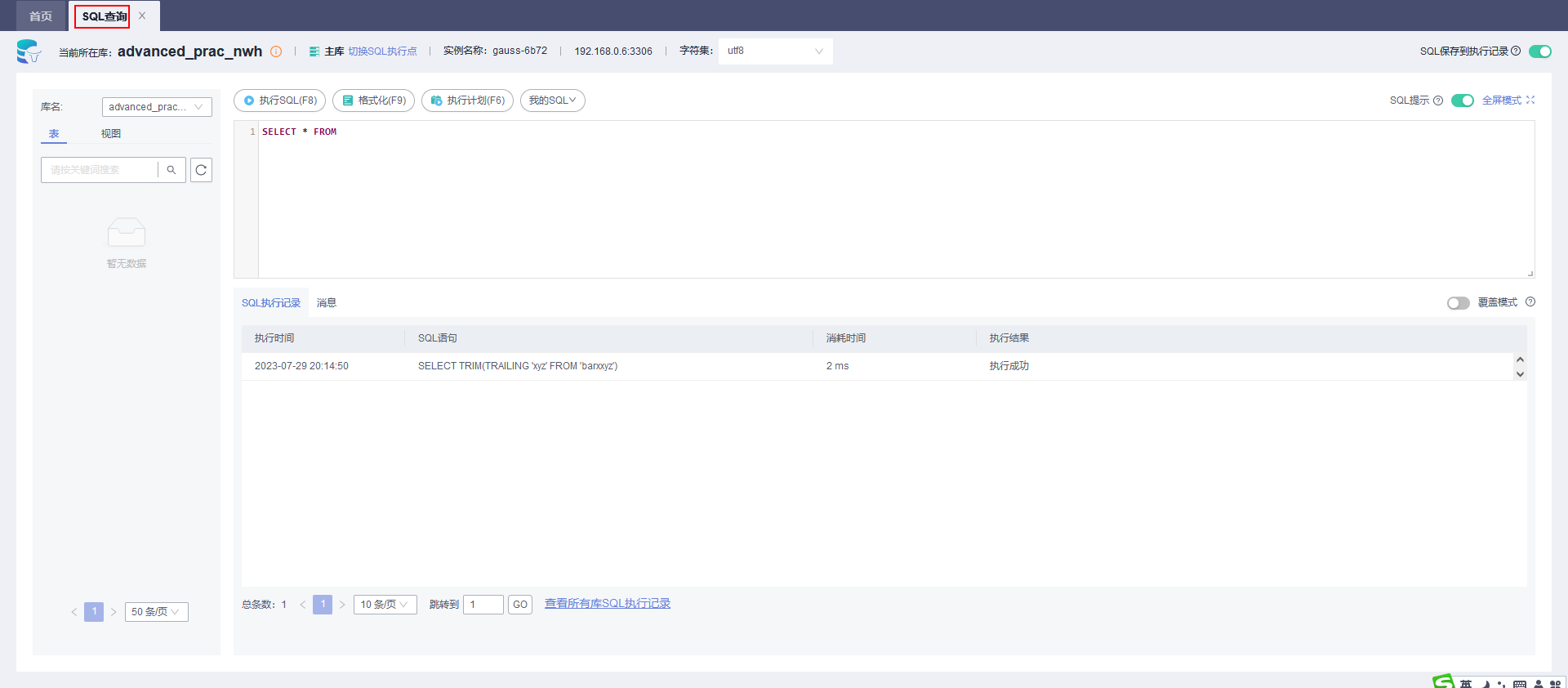Click into the SQL editor text area
The width and height of the screenshot is (1568, 688).
[896, 200]
